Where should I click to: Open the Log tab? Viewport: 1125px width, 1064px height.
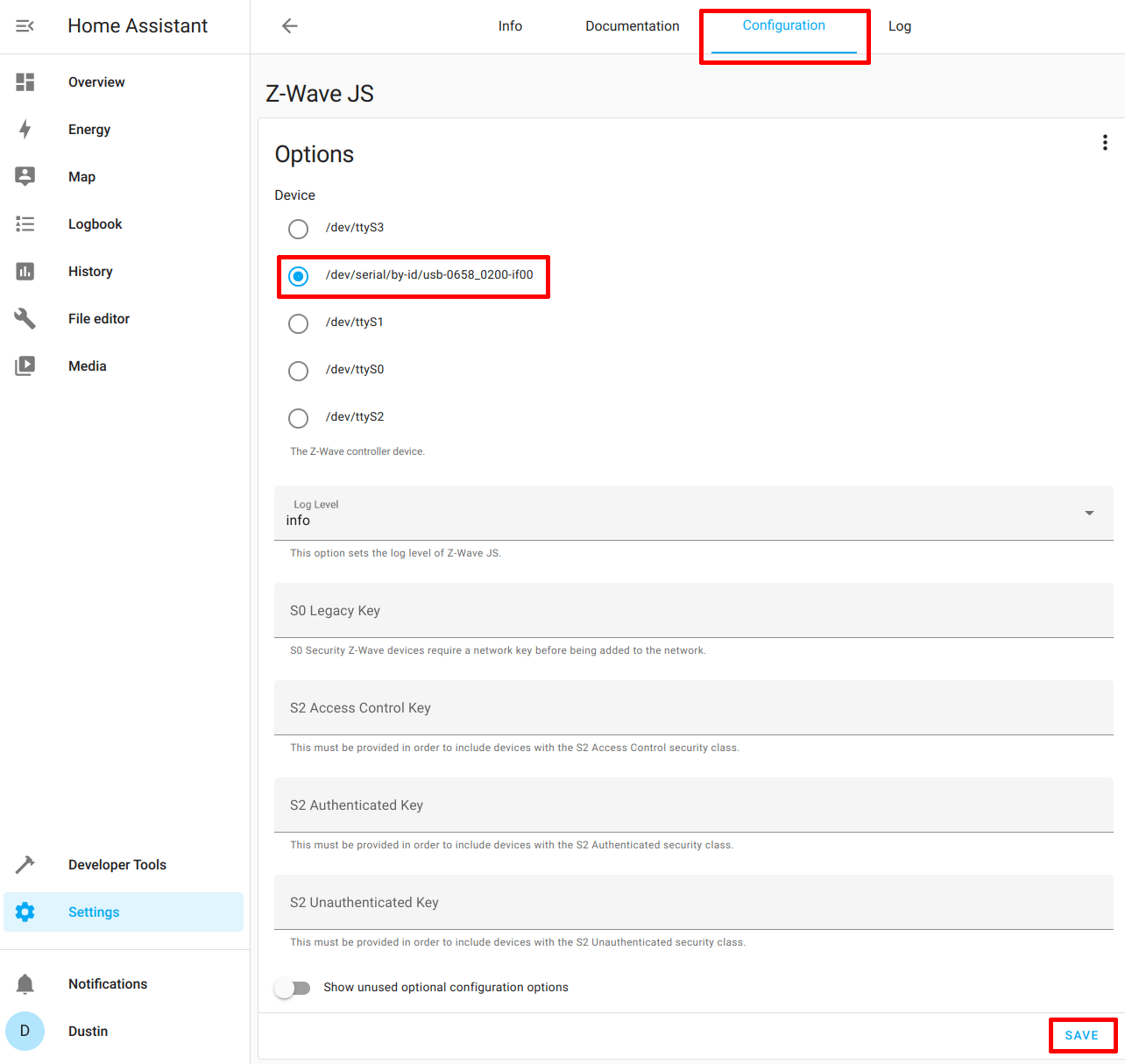(899, 25)
